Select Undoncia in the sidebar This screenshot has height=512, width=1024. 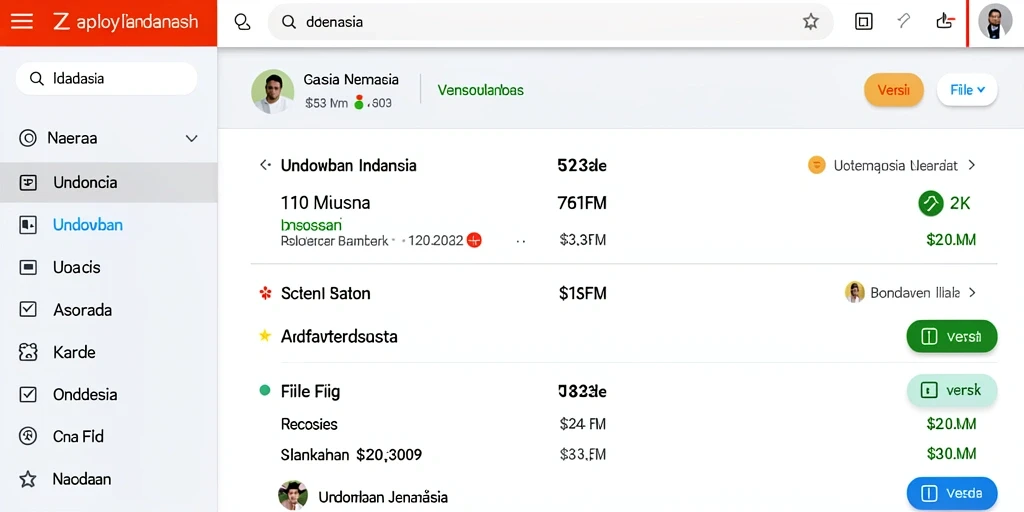(108, 182)
